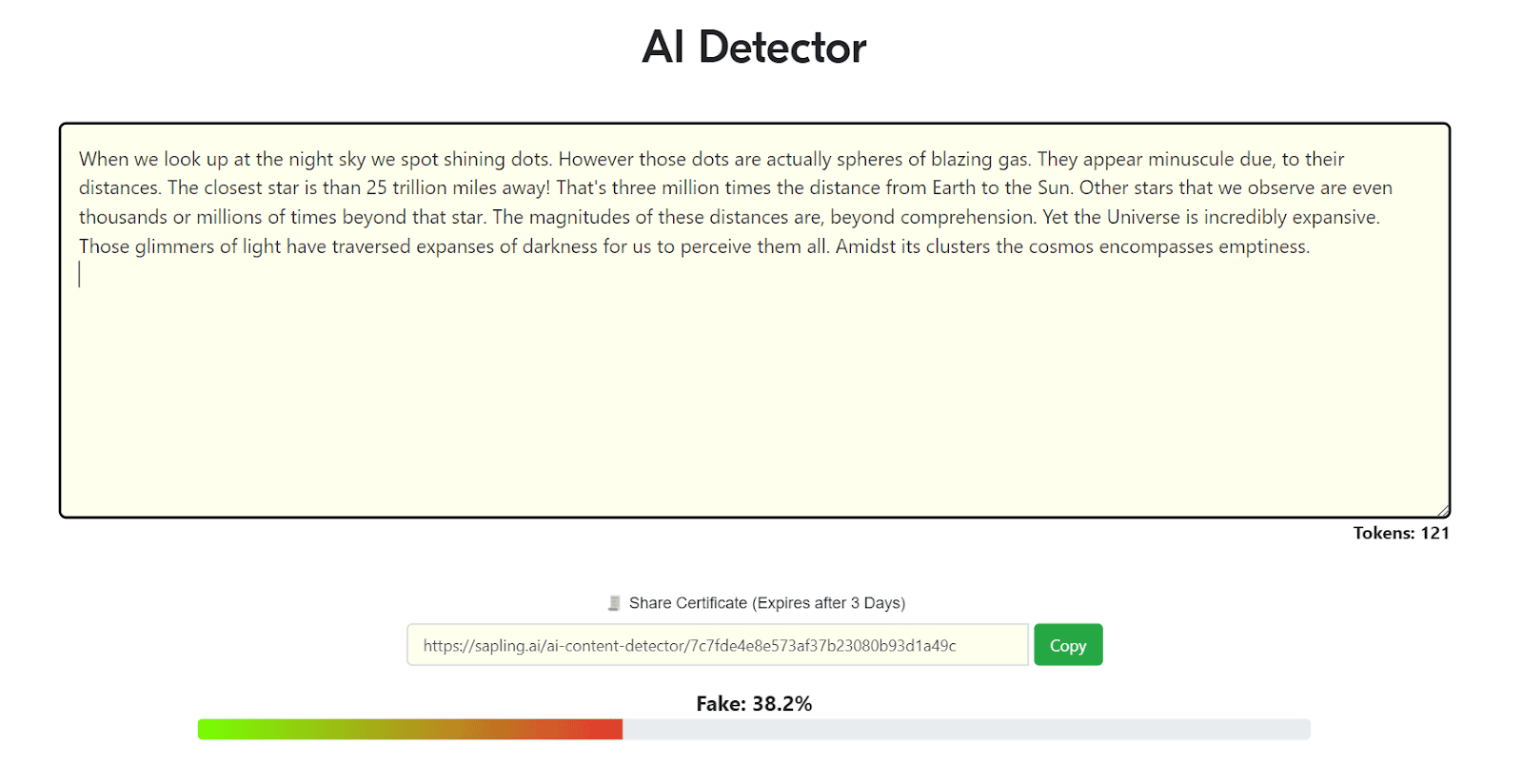
Task: Click the certificate scroll icon
Action: coord(614,603)
